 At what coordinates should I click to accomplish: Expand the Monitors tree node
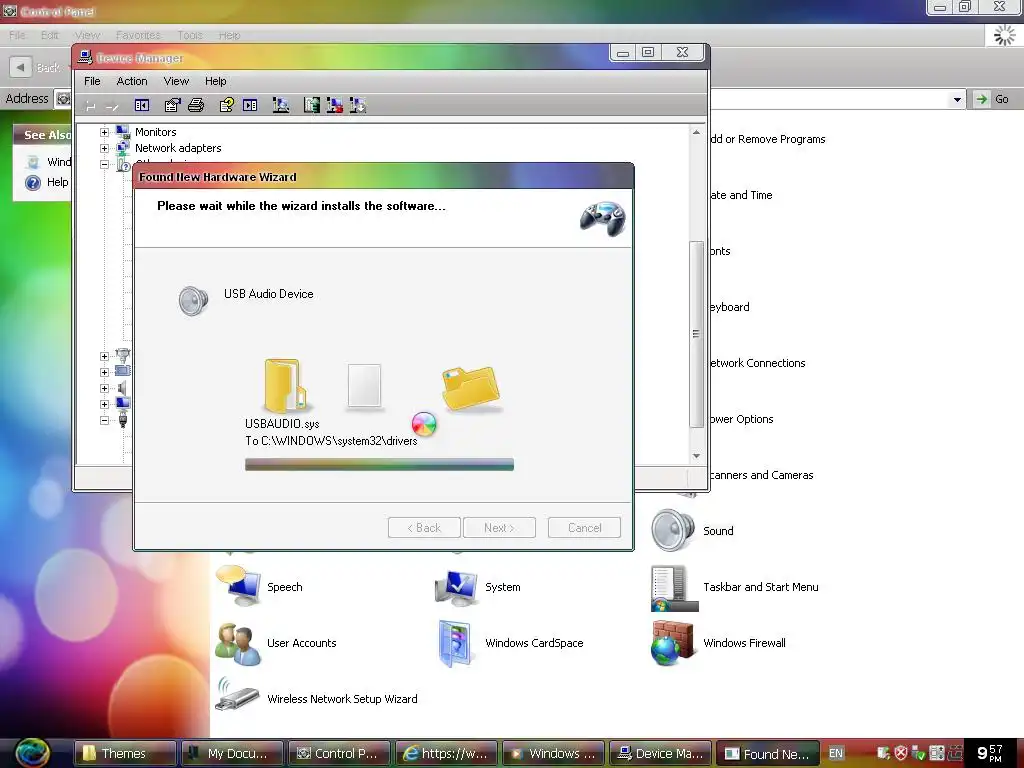pyautogui.click(x=104, y=132)
